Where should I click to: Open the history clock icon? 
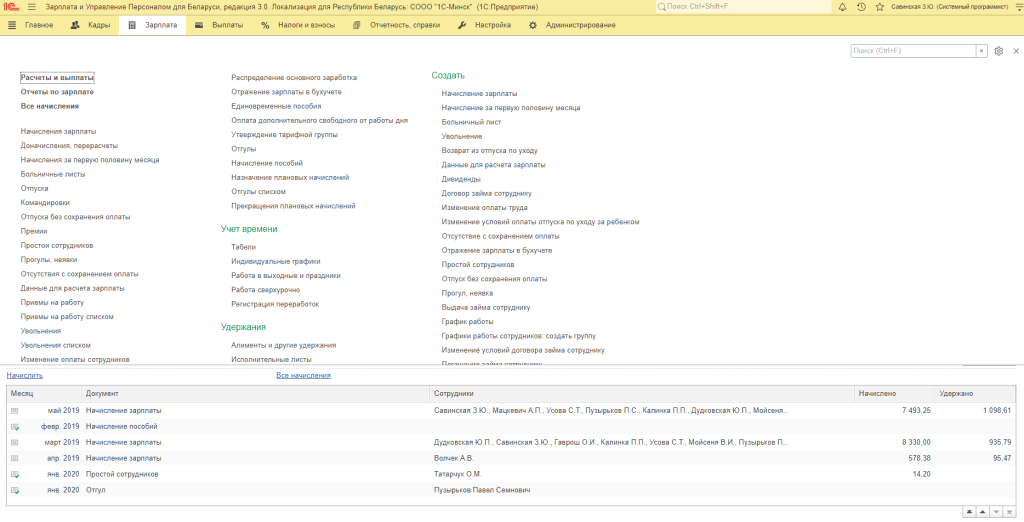click(x=860, y=7)
